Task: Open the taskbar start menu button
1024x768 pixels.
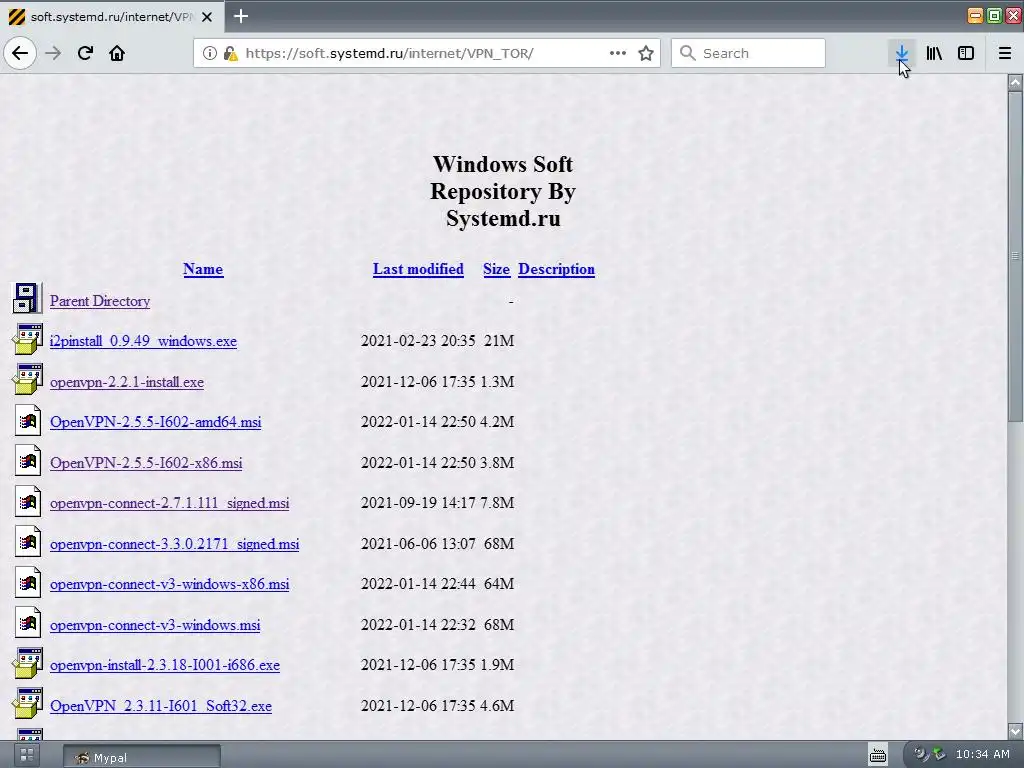Action: pos(27,756)
